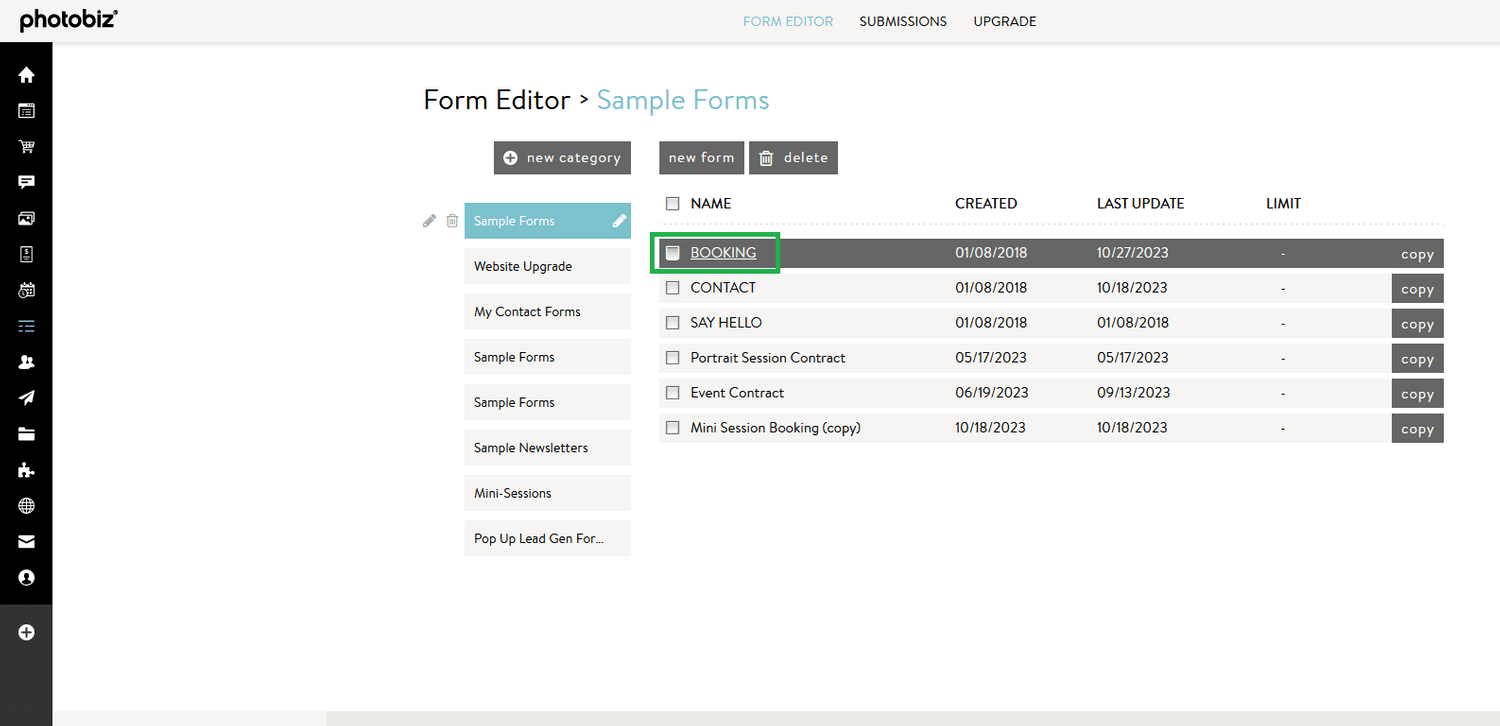Click the new form button
The width and height of the screenshot is (1500, 726).
701,157
